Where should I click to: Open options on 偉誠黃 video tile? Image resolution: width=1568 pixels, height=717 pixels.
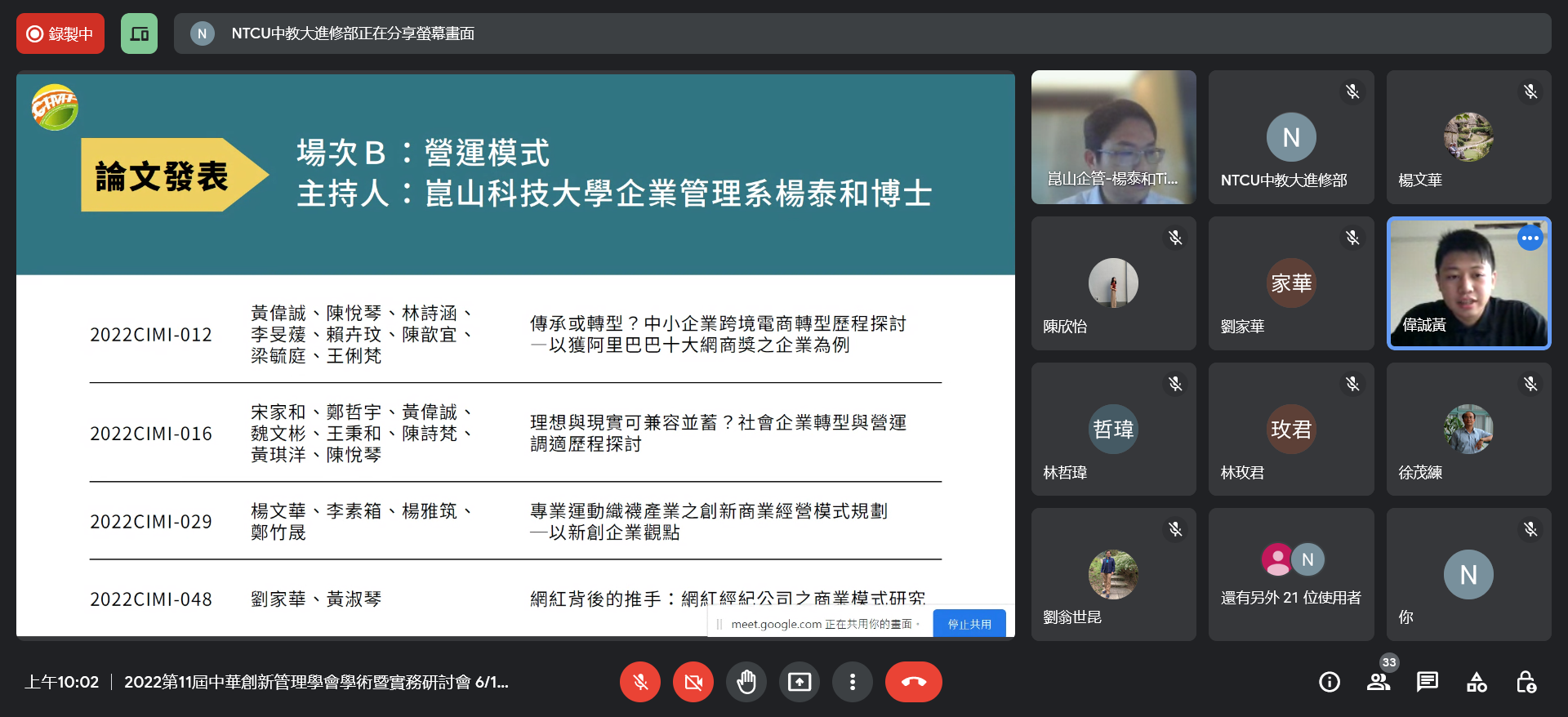coord(1530,238)
